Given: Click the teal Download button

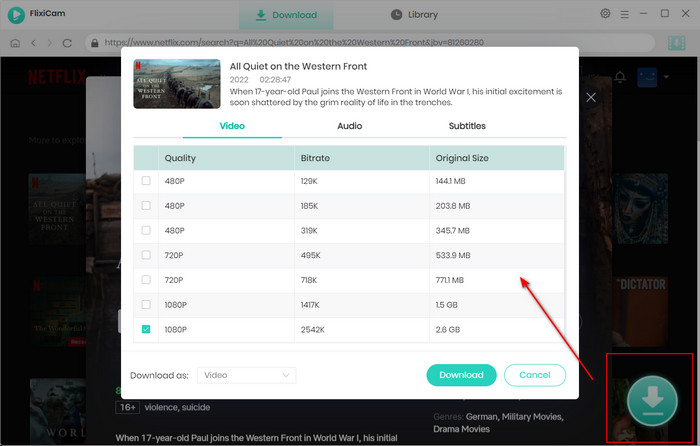Looking at the screenshot, I should tap(461, 375).
